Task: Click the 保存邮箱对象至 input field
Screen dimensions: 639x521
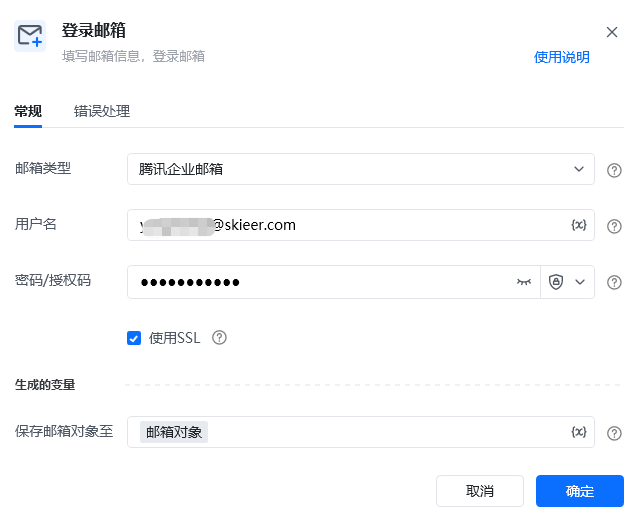Action: [x=361, y=432]
